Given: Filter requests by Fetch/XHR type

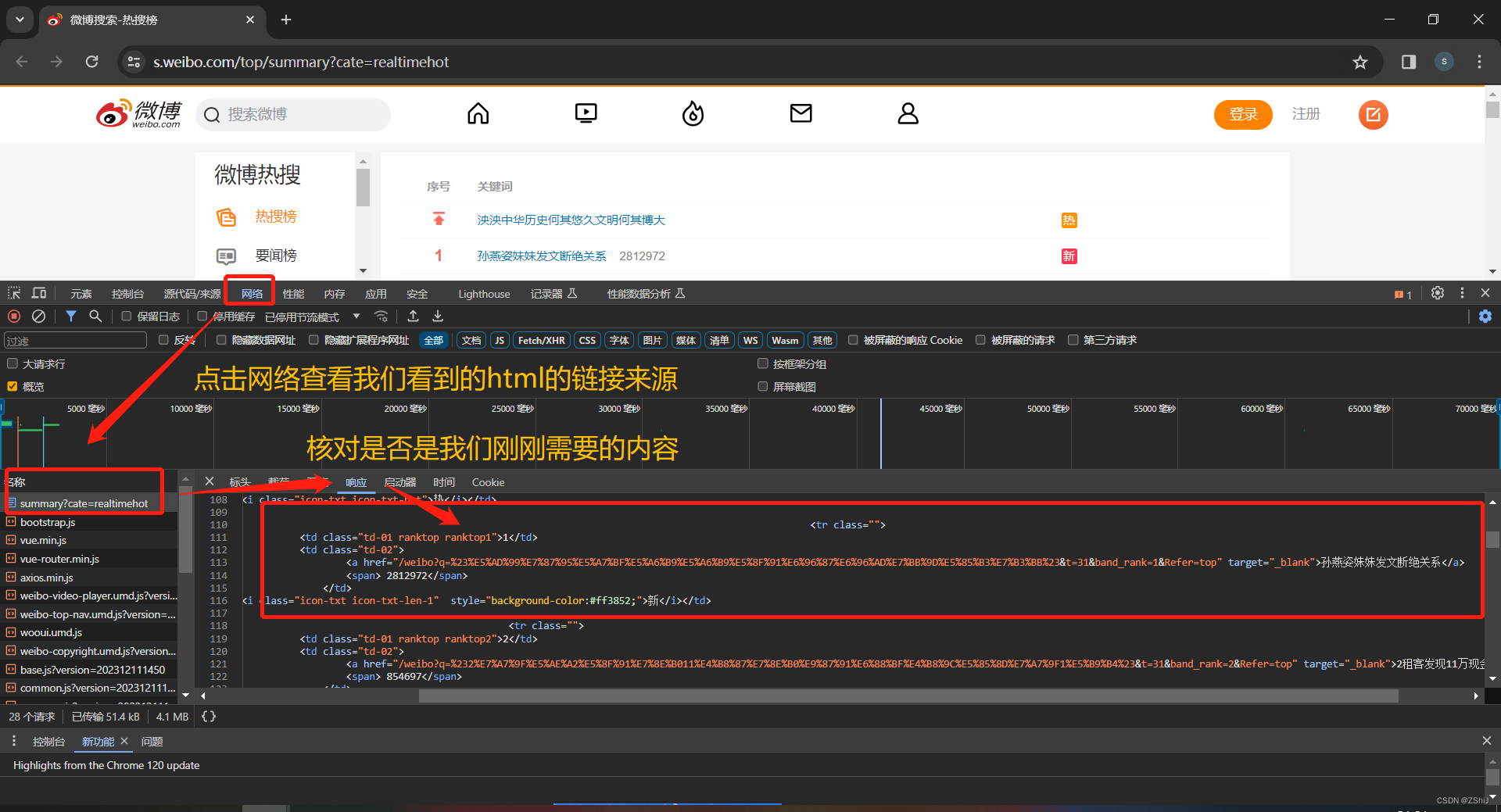Looking at the screenshot, I should 541,340.
